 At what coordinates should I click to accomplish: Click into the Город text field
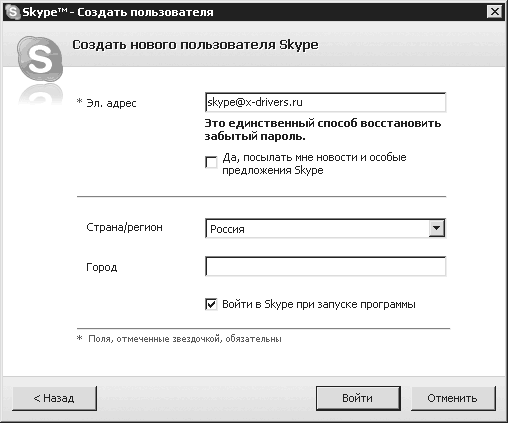pos(325,266)
